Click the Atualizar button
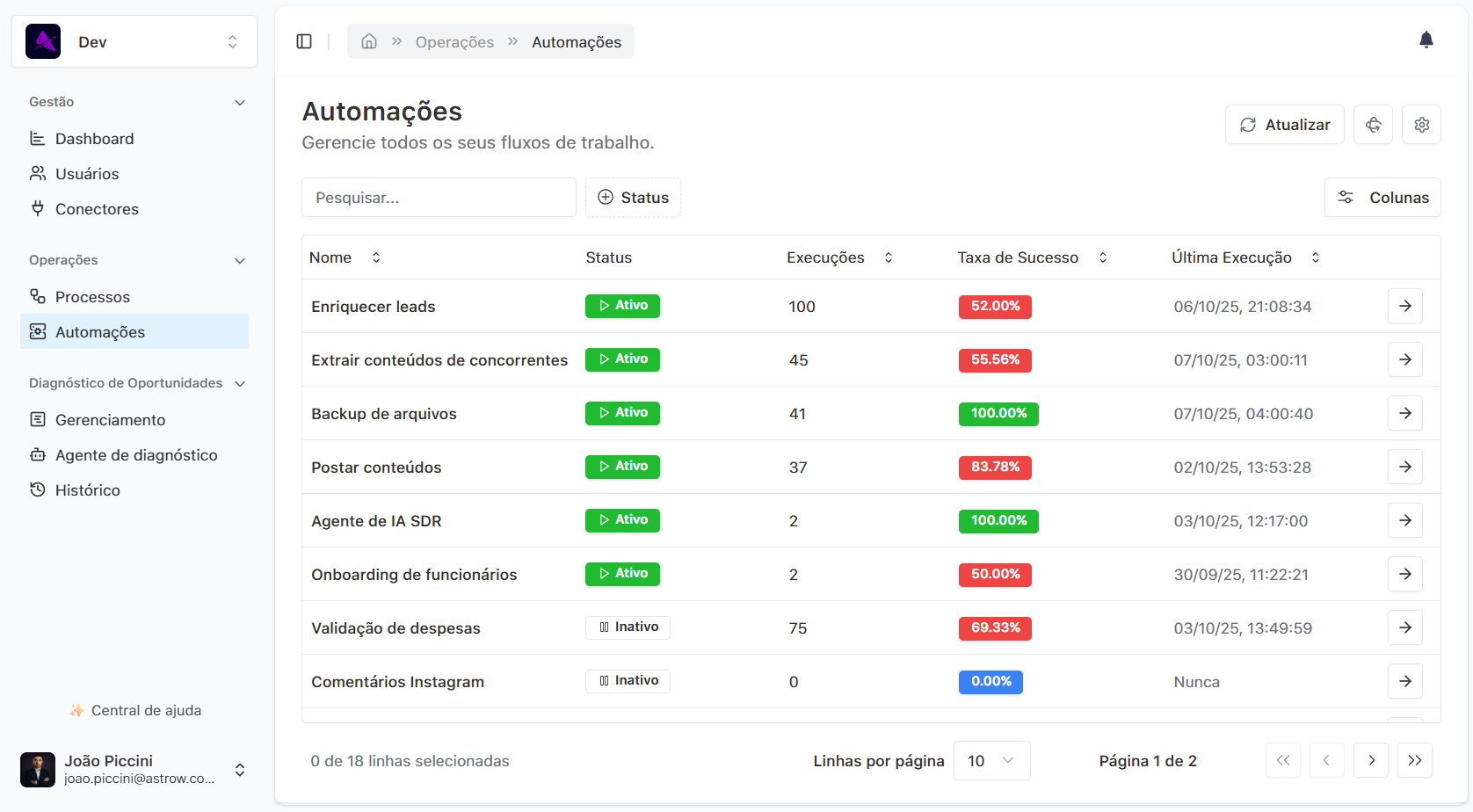Image resolution: width=1473 pixels, height=812 pixels. pos(1284,125)
